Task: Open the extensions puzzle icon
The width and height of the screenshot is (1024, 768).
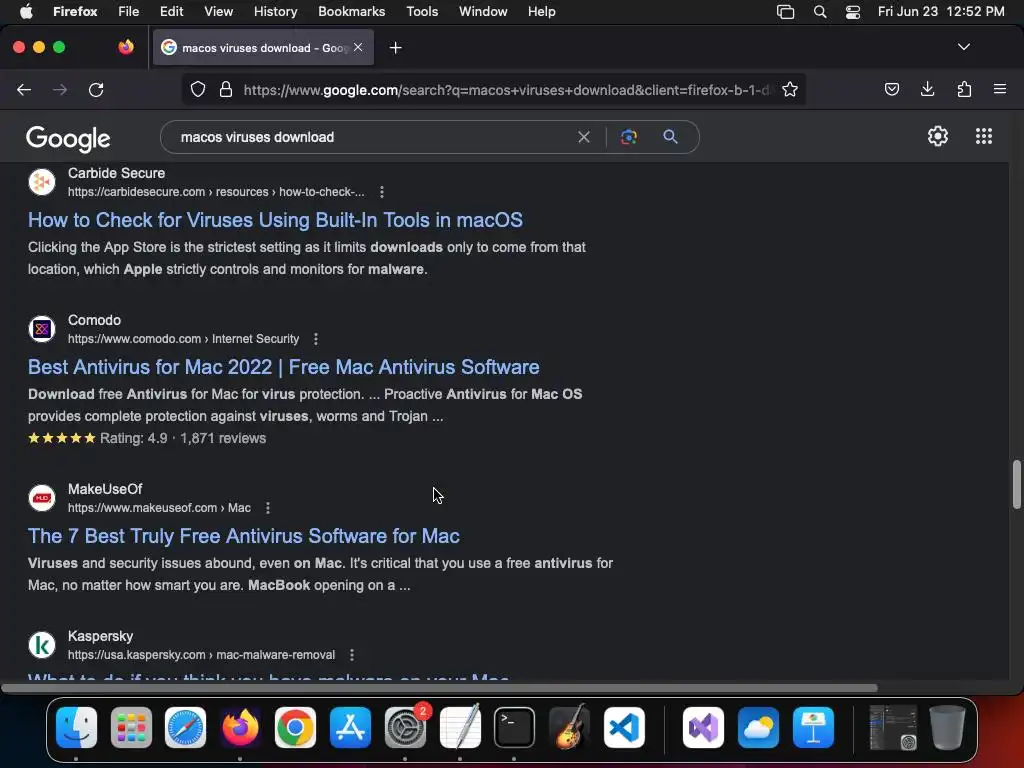Action: [964, 89]
